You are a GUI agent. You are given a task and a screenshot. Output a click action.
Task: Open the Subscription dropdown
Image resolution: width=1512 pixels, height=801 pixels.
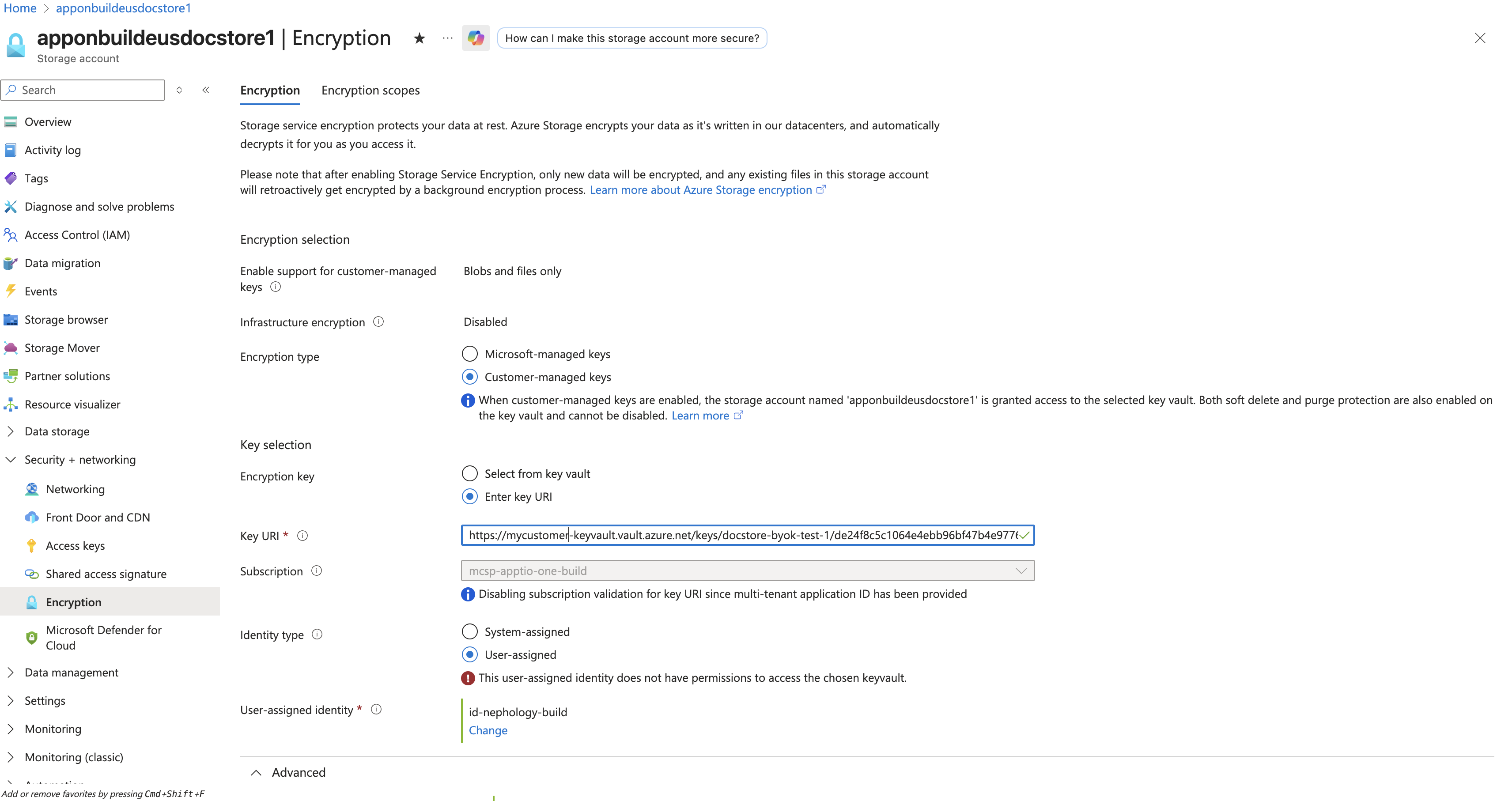pos(747,571)
